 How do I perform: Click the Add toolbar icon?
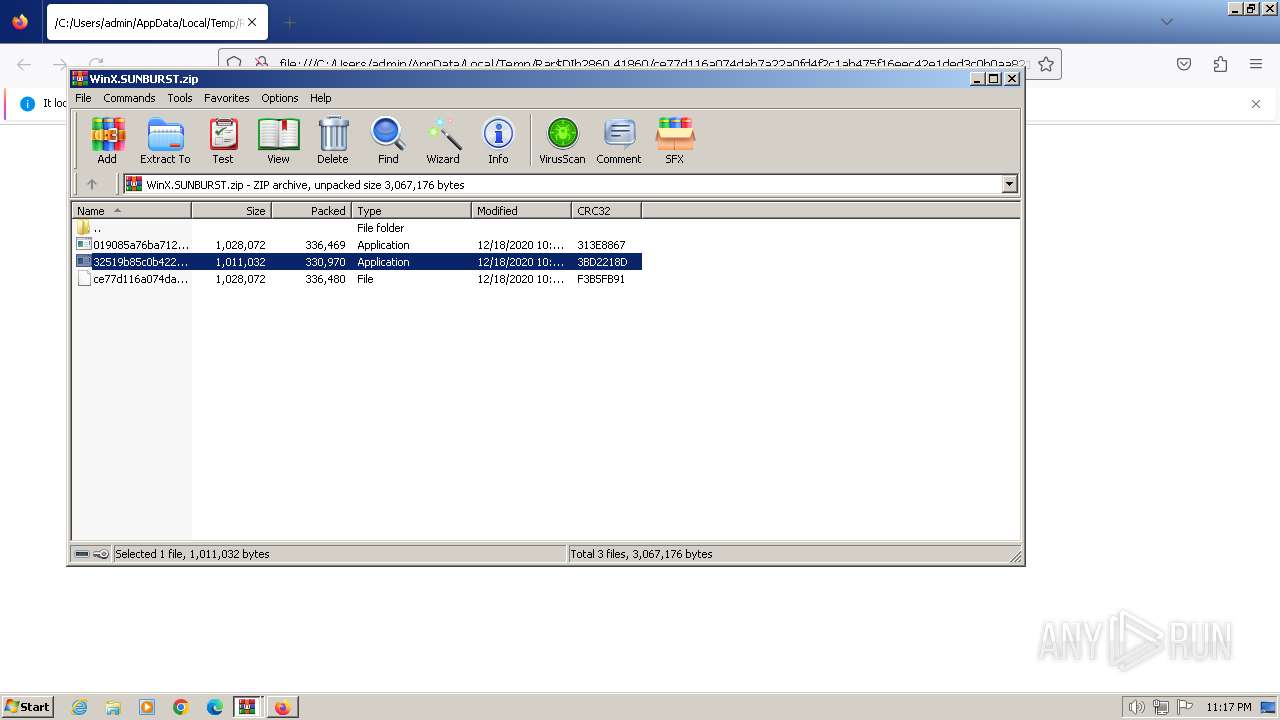coord(107,140)
